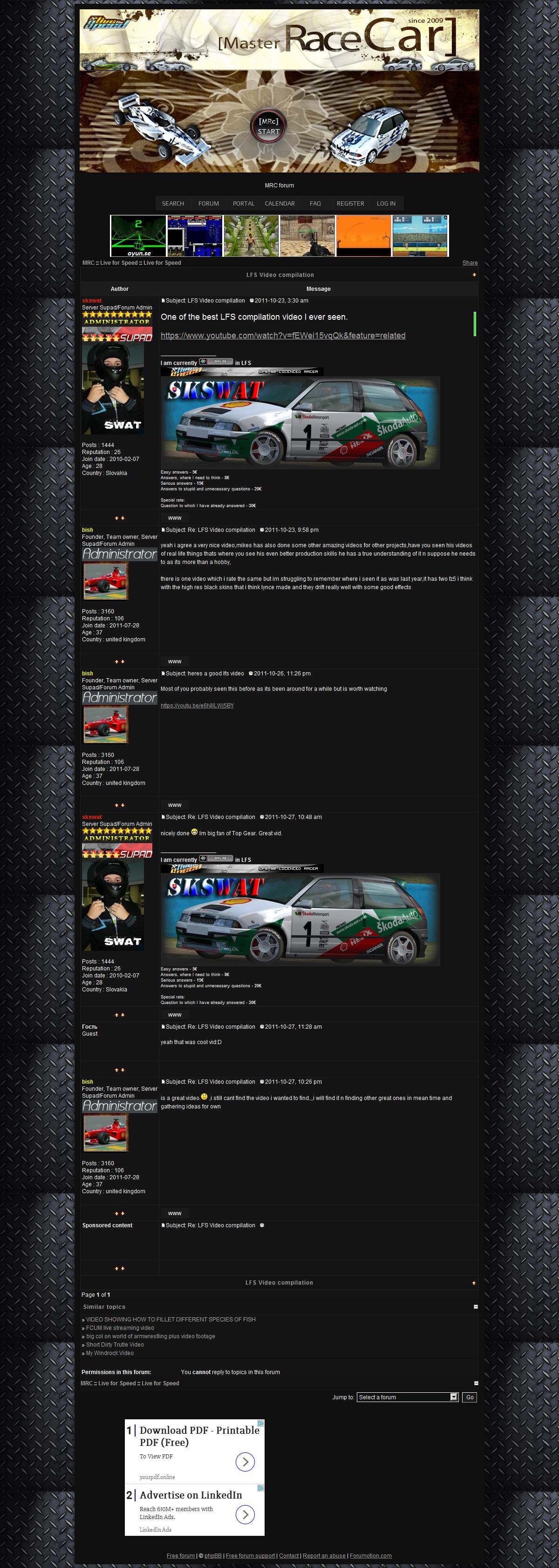
Task: Open REGISTER in the navigation bar
Action: point(350,203)
